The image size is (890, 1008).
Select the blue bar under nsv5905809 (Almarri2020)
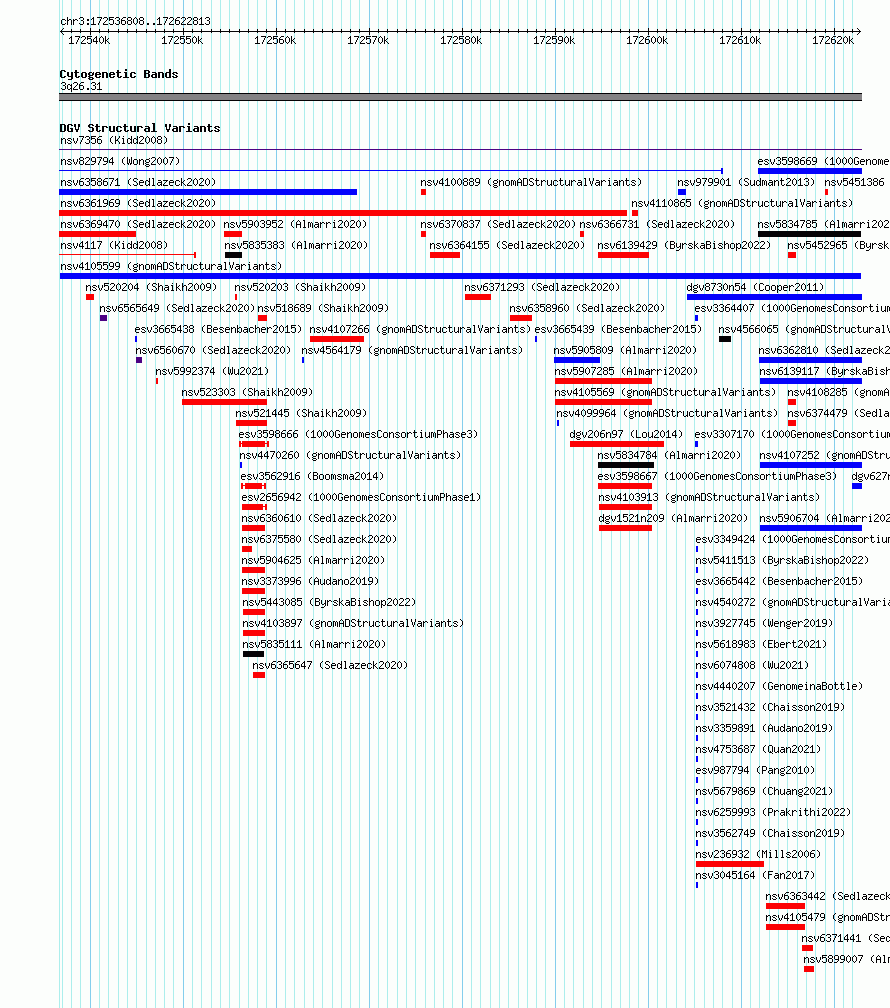577,360
